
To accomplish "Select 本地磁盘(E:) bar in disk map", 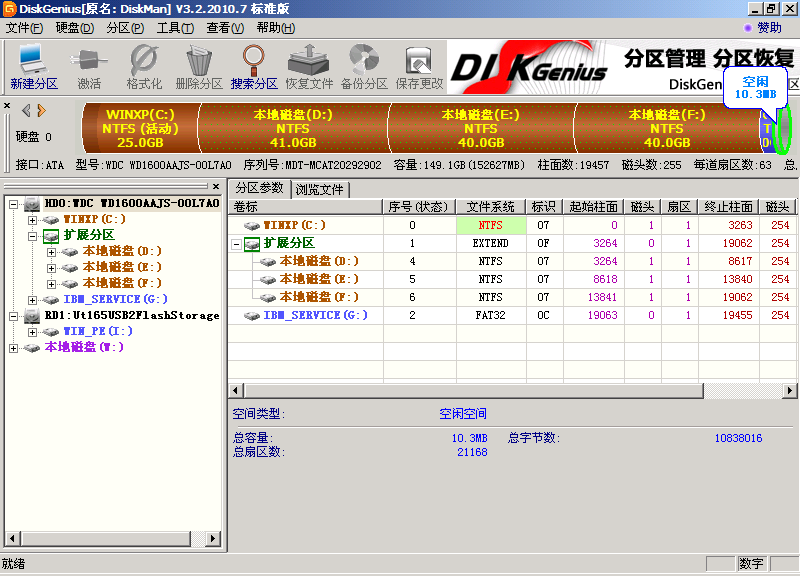I will click(x=481, y=128).
